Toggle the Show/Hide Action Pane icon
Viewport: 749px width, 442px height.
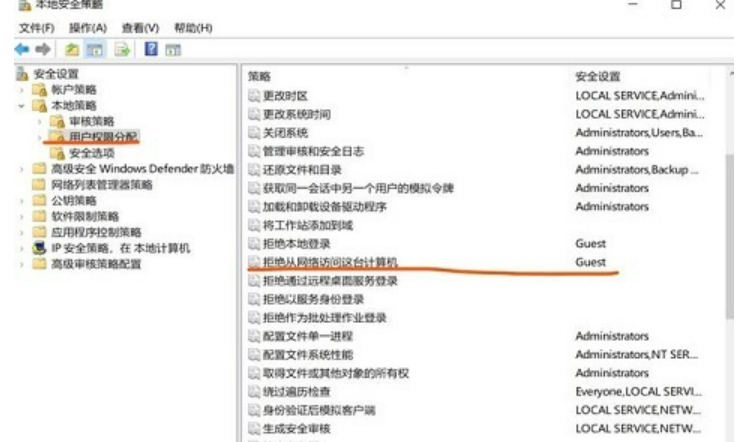pos(172,49)
